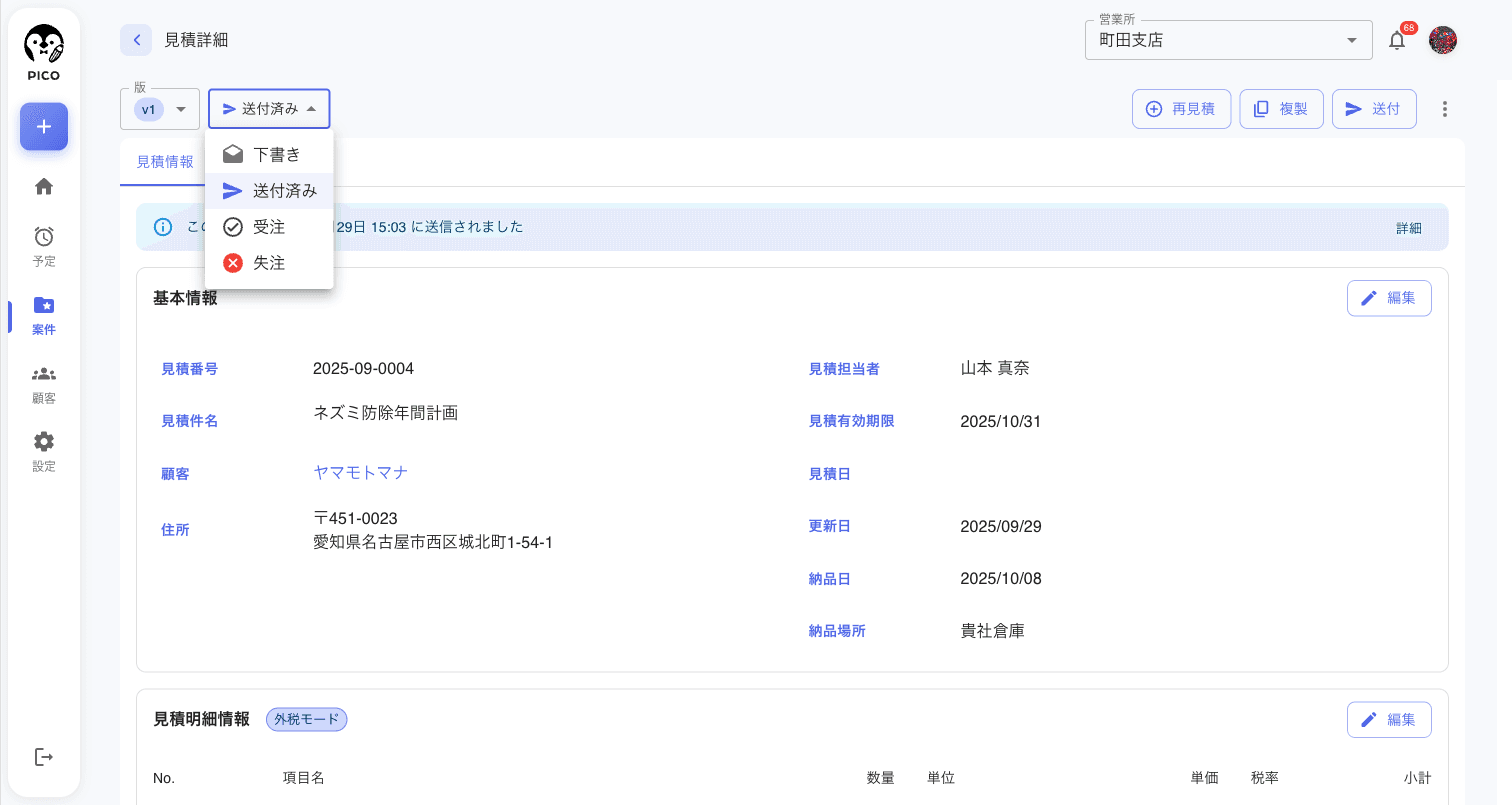The height and width of the screenshot is (805, 1512).
Task: Click the 小計 column header
Action: [1417, 778]
